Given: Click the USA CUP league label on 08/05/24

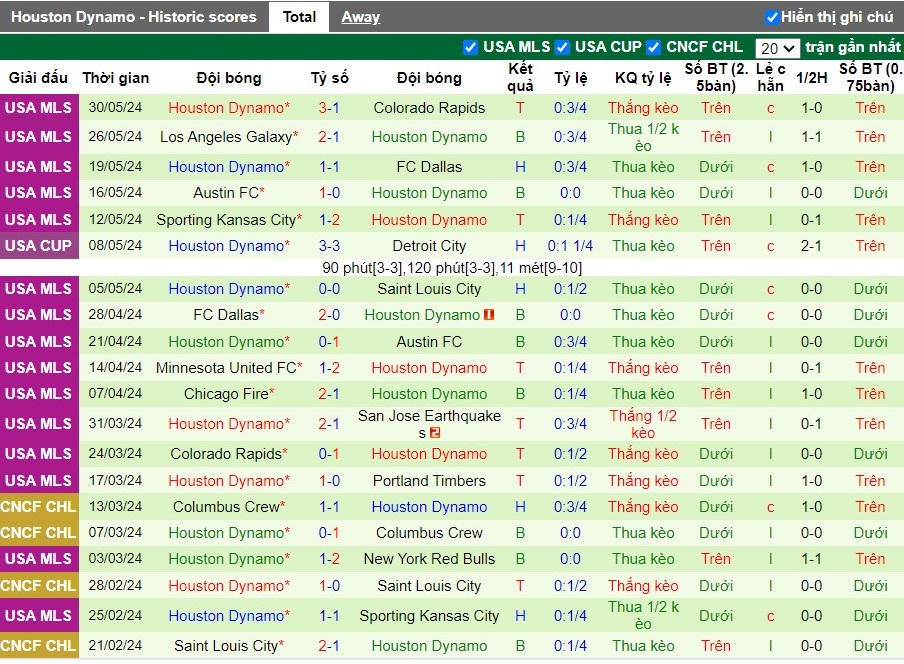Looking at the screenshot, I should 39,246.
